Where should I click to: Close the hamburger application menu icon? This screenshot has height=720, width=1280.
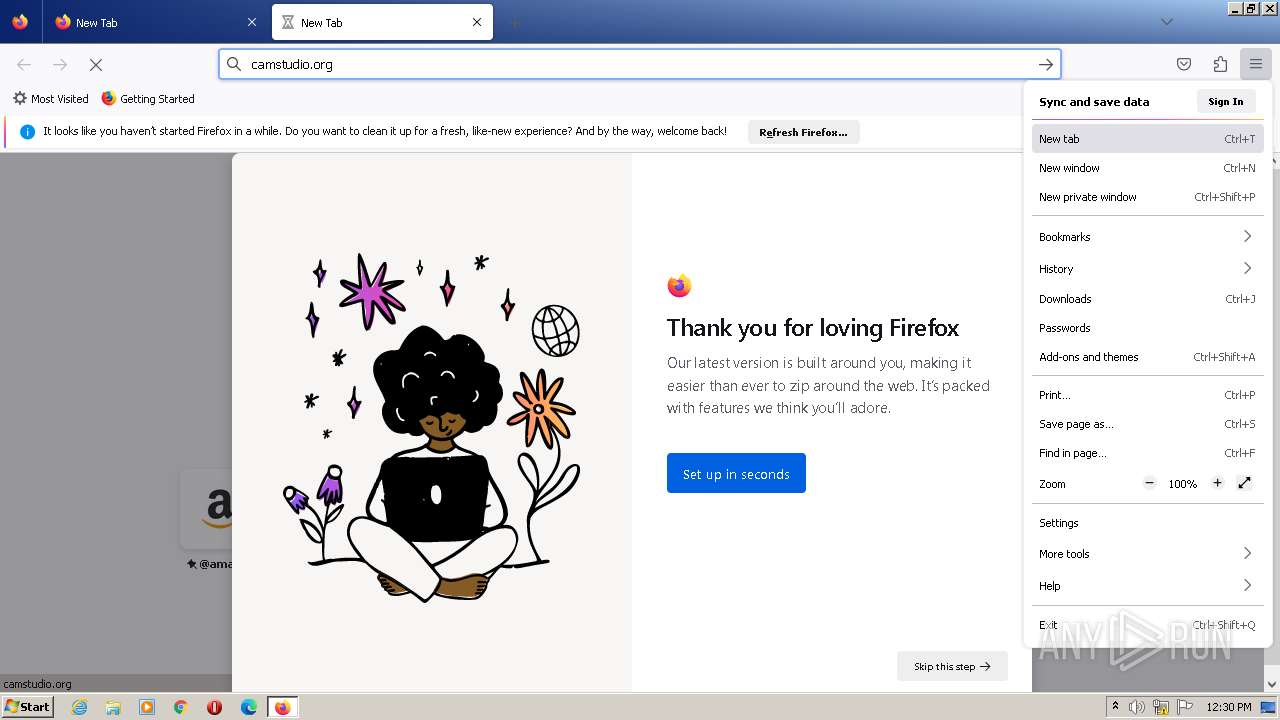coord(1256,64)
